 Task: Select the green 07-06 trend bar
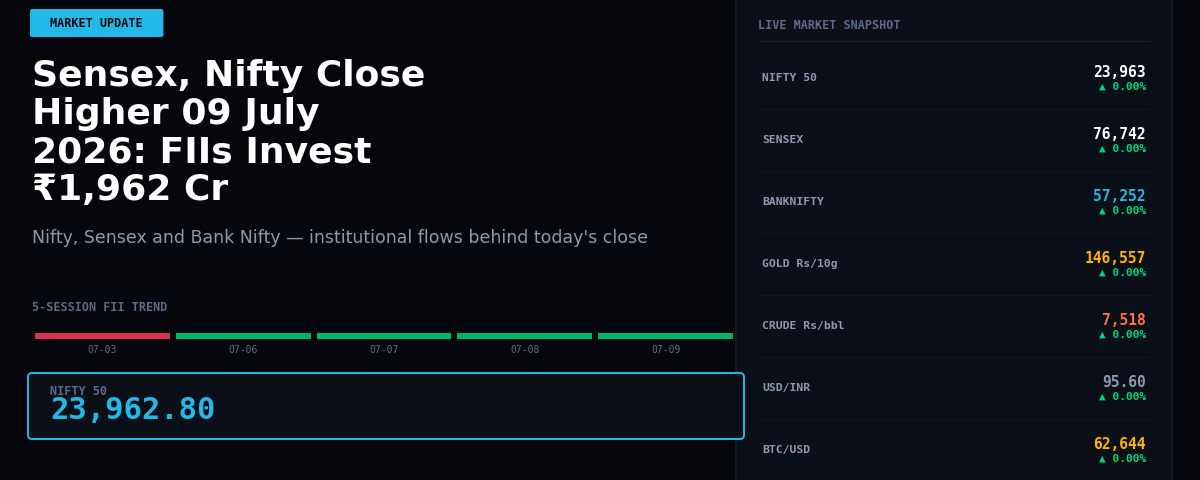243,336
